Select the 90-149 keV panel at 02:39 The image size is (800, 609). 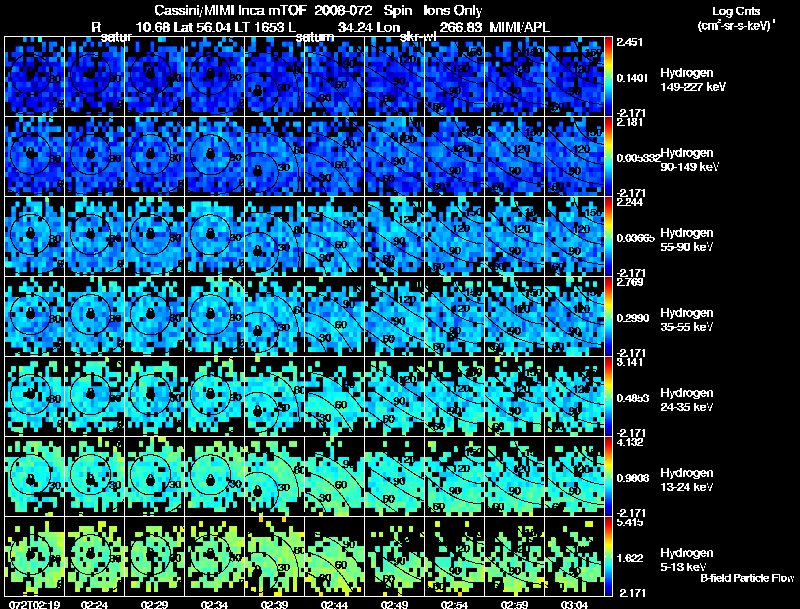pos(274,157)
